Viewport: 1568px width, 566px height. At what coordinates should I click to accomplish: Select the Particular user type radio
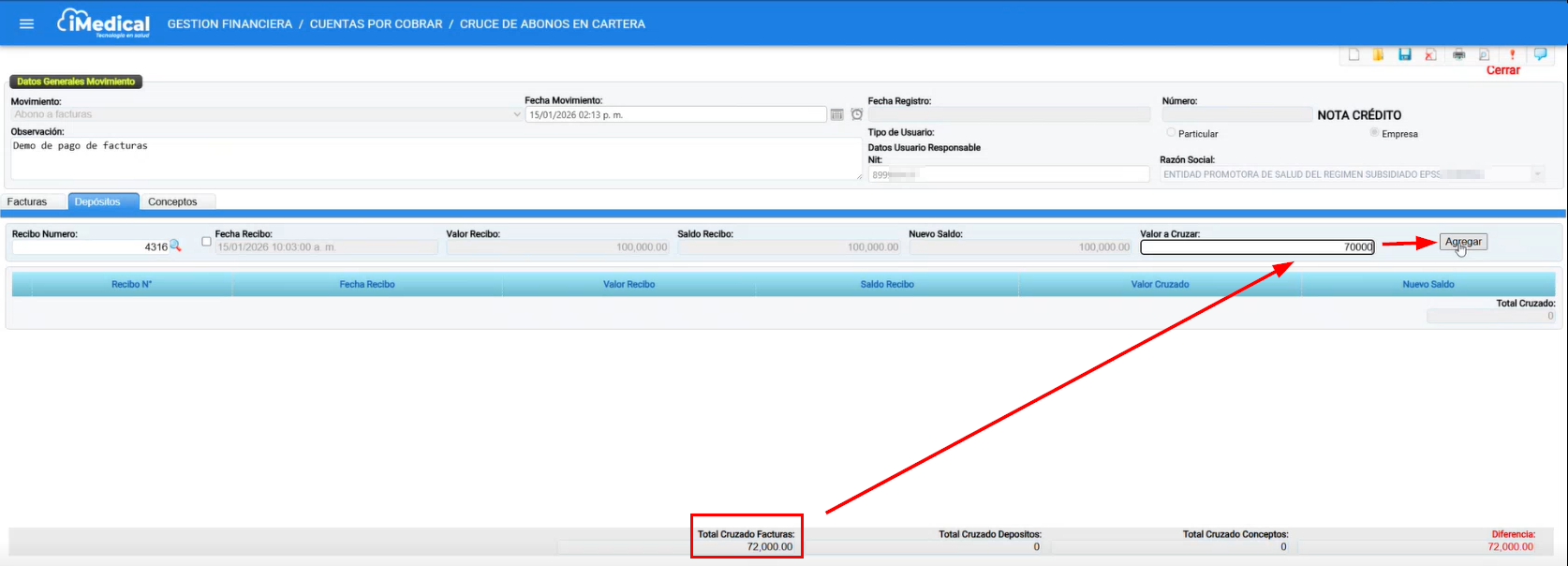click(x=1171, y=133)
